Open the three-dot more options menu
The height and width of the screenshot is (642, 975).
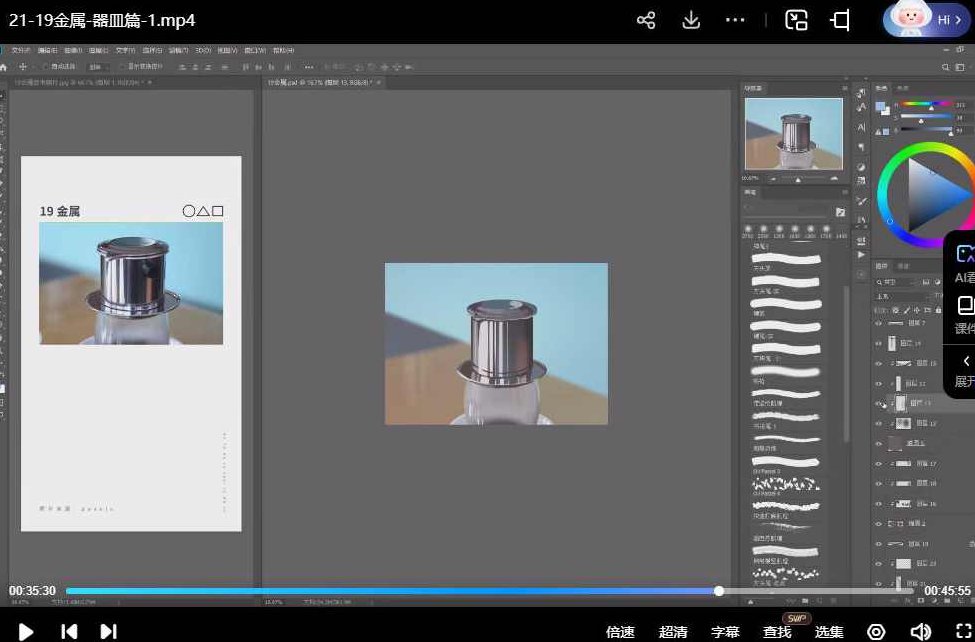coord(735,20)
